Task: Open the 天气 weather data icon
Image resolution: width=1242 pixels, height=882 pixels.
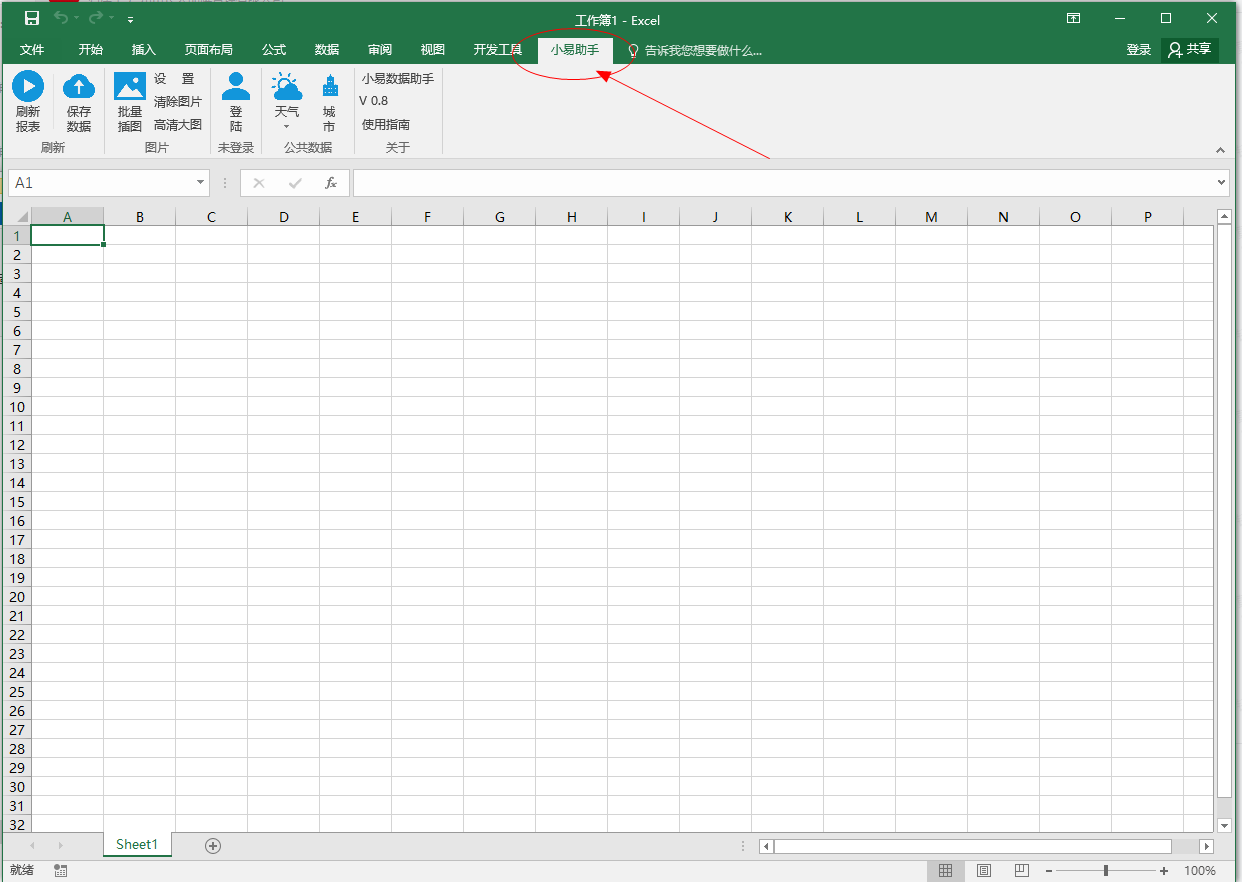Action: click(x=287, y=87)
